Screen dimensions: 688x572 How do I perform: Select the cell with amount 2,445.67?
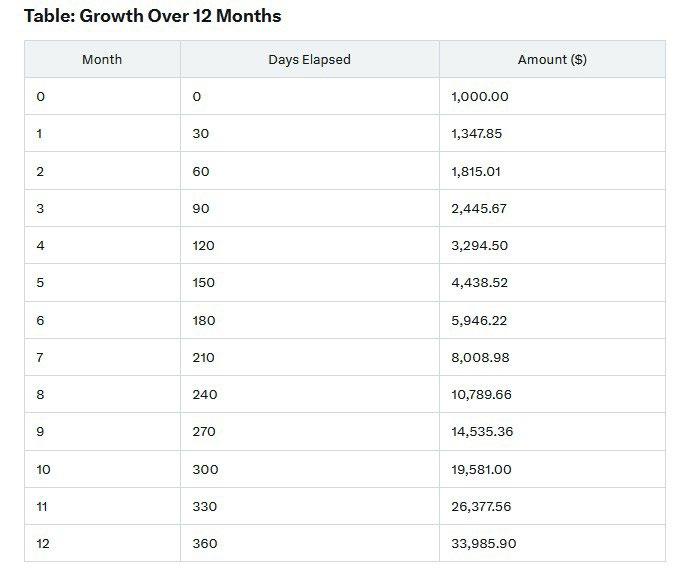click(480, 208)
